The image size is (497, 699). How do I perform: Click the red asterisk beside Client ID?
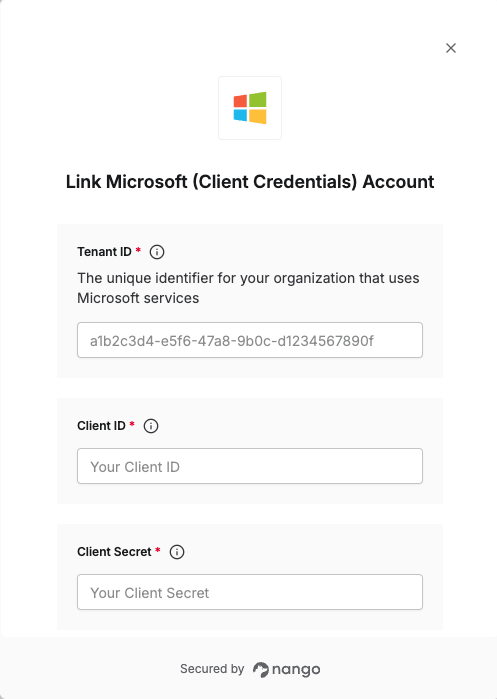132,424
